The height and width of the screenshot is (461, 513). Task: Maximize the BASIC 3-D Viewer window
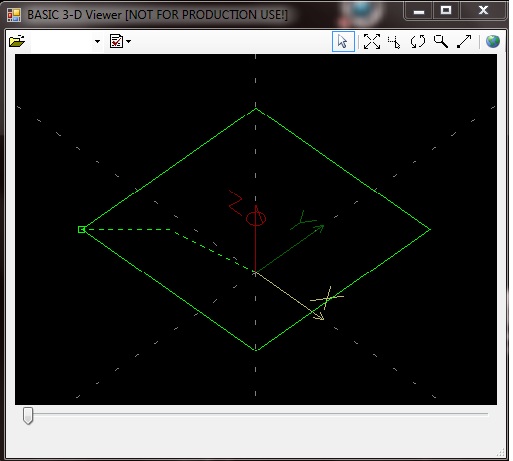click(x=446, y=11)
